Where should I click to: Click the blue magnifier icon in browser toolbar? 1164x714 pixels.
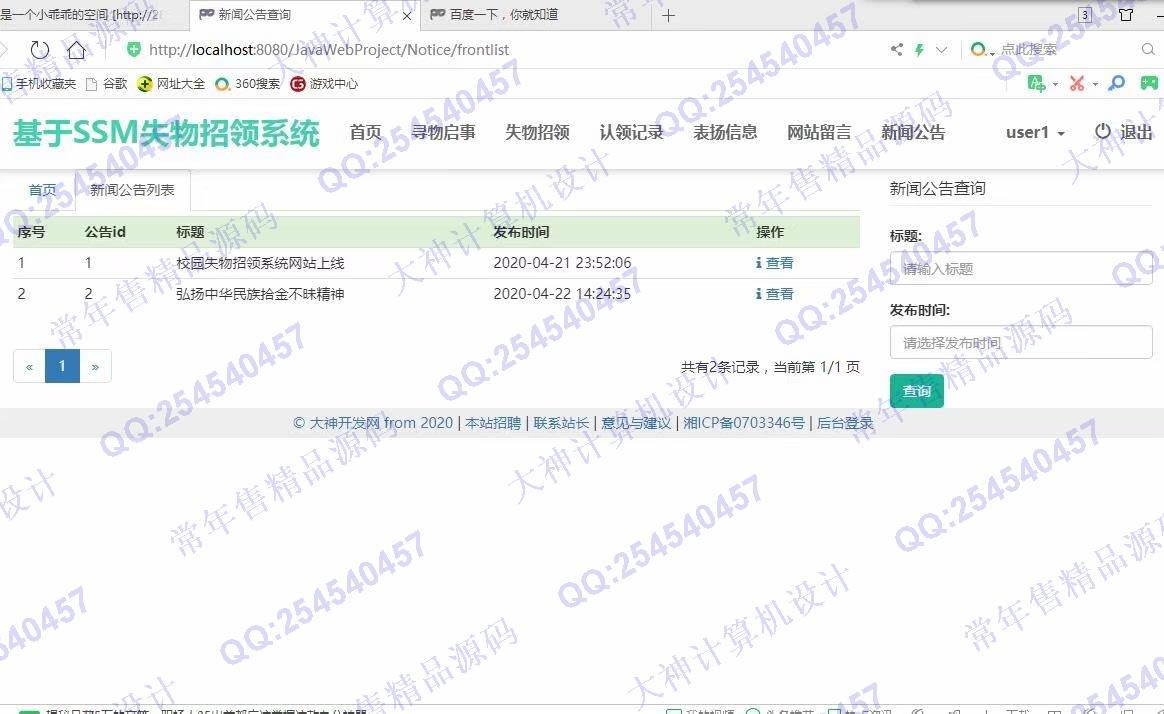coord(1117,83)
